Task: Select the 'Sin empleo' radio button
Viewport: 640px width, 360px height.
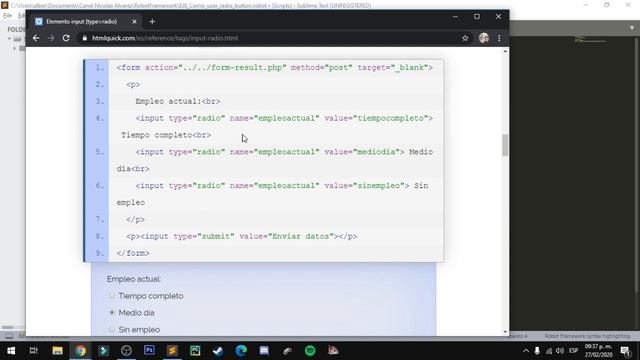Action: (111, 329)
